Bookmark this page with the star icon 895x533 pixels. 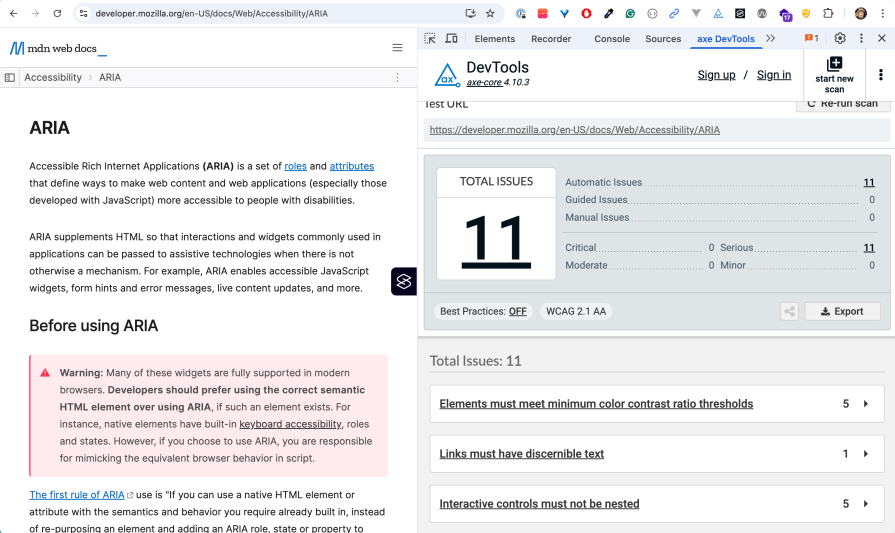(x=490, y=14)
